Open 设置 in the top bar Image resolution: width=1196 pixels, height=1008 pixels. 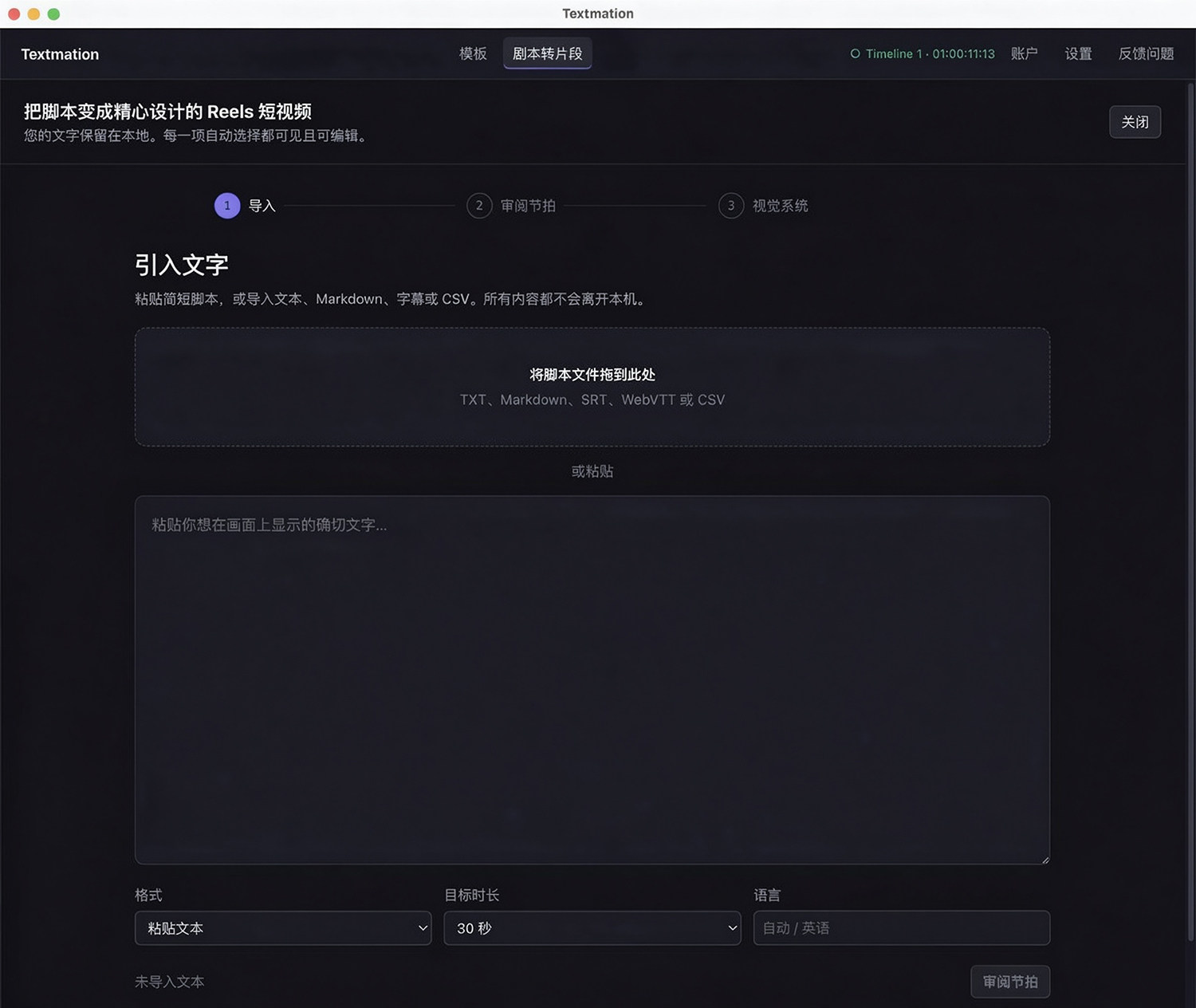(1078, 53)
